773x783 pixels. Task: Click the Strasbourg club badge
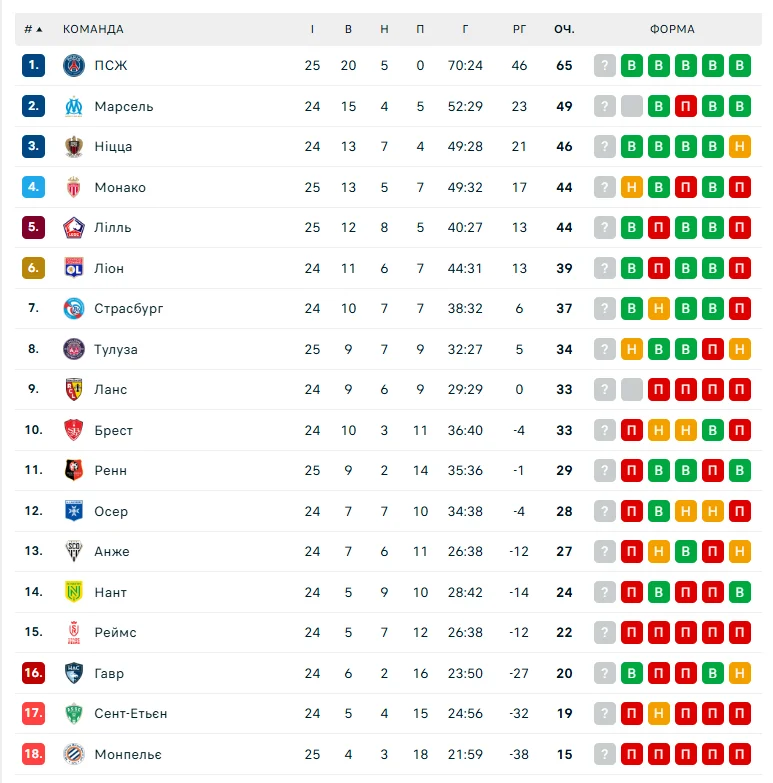pyautogui.click(x=74, y=309)
